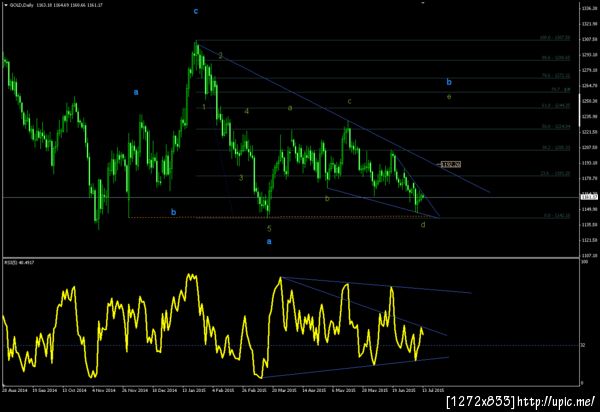Select the olive 'b' label under the wedge
The height and width of the screenshot is (412, 600).
tap(327, 199)
